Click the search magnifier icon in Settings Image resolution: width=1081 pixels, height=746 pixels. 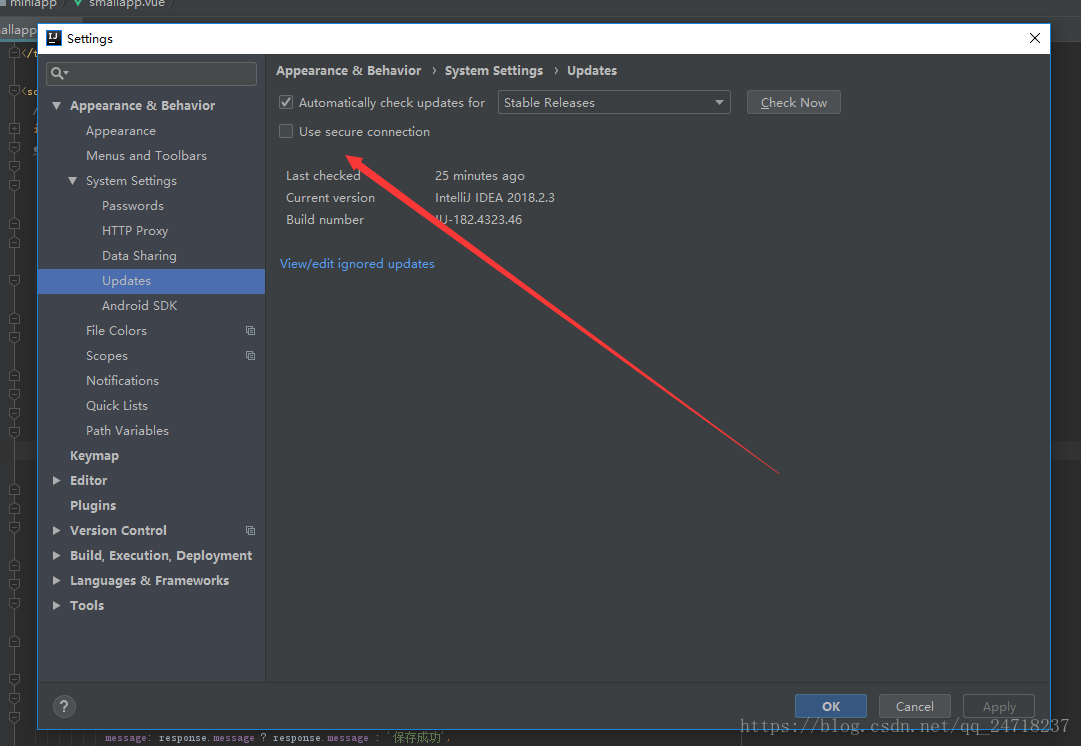58,73
